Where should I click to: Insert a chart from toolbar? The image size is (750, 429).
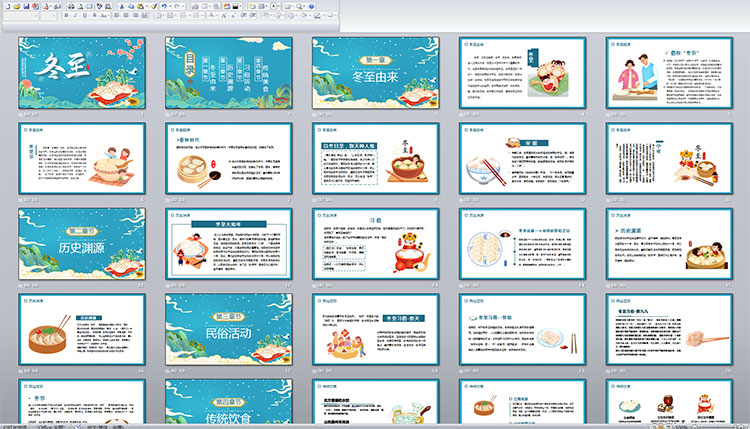(x=194, y=6)
